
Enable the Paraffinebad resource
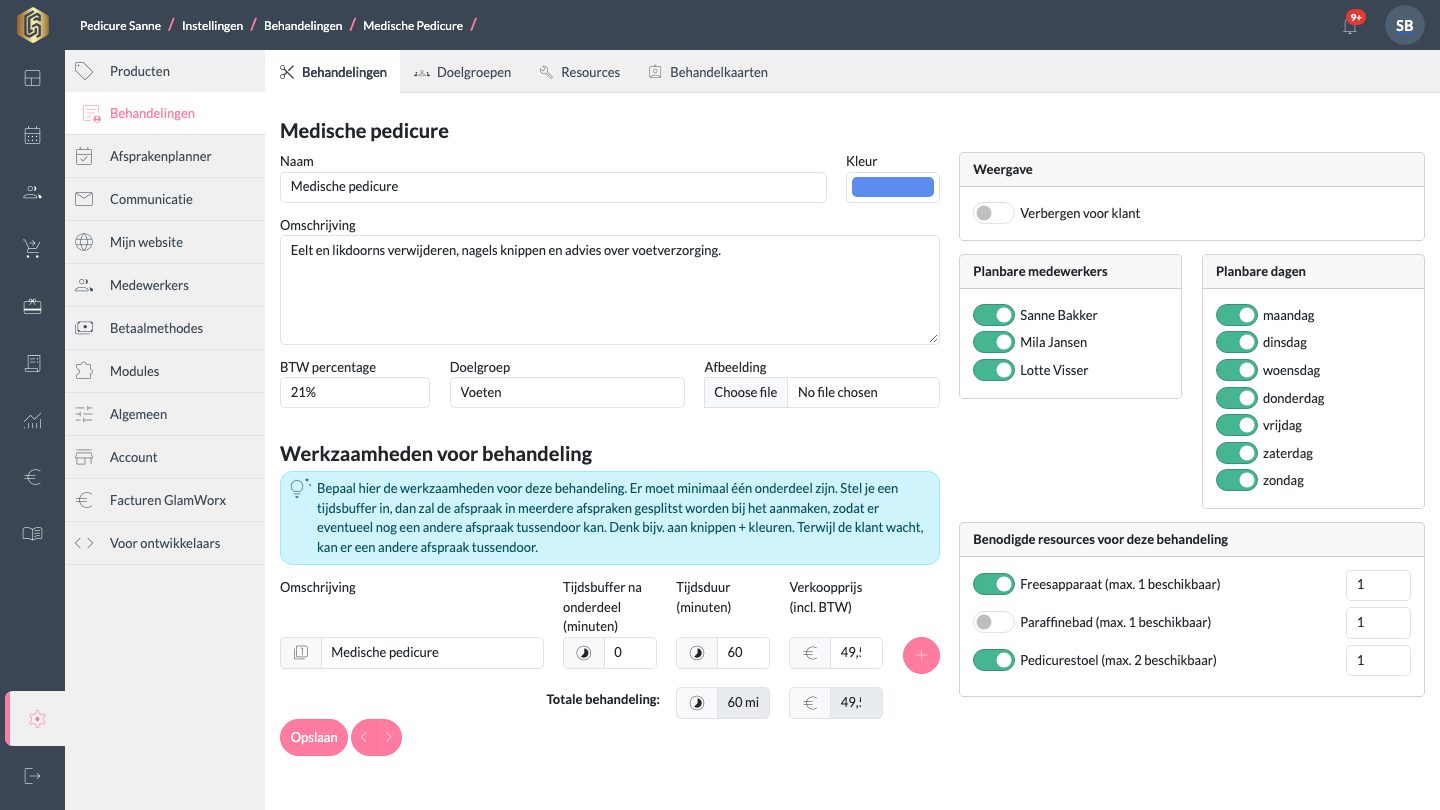coord(993,622)
